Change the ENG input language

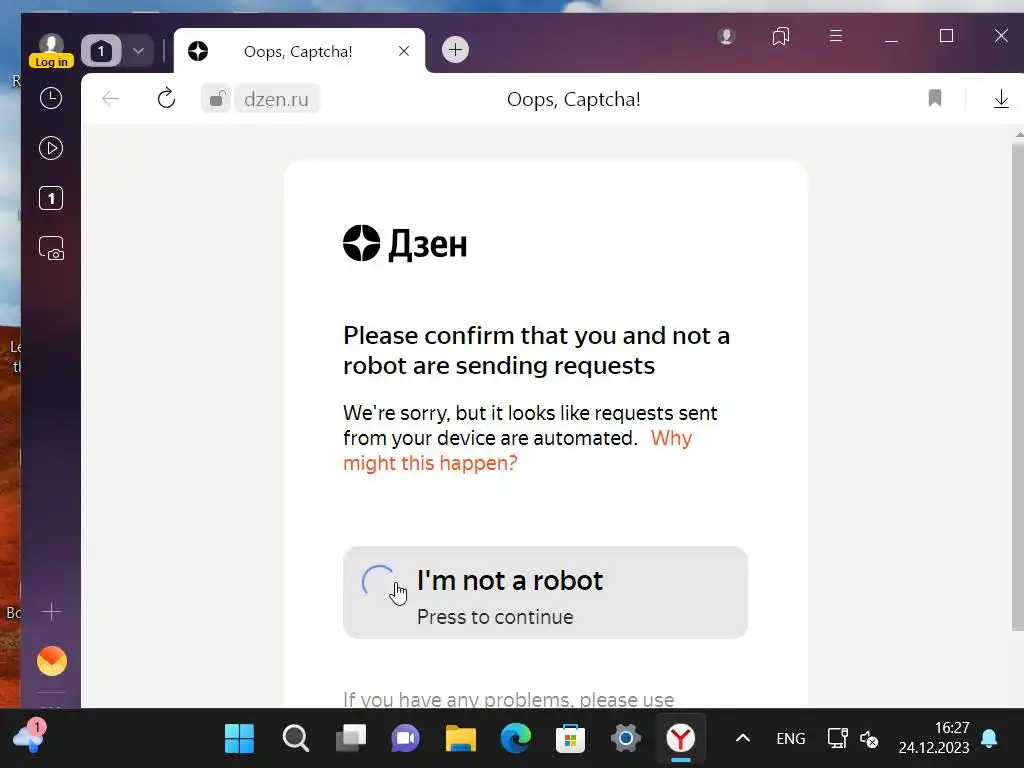point(791,739)
